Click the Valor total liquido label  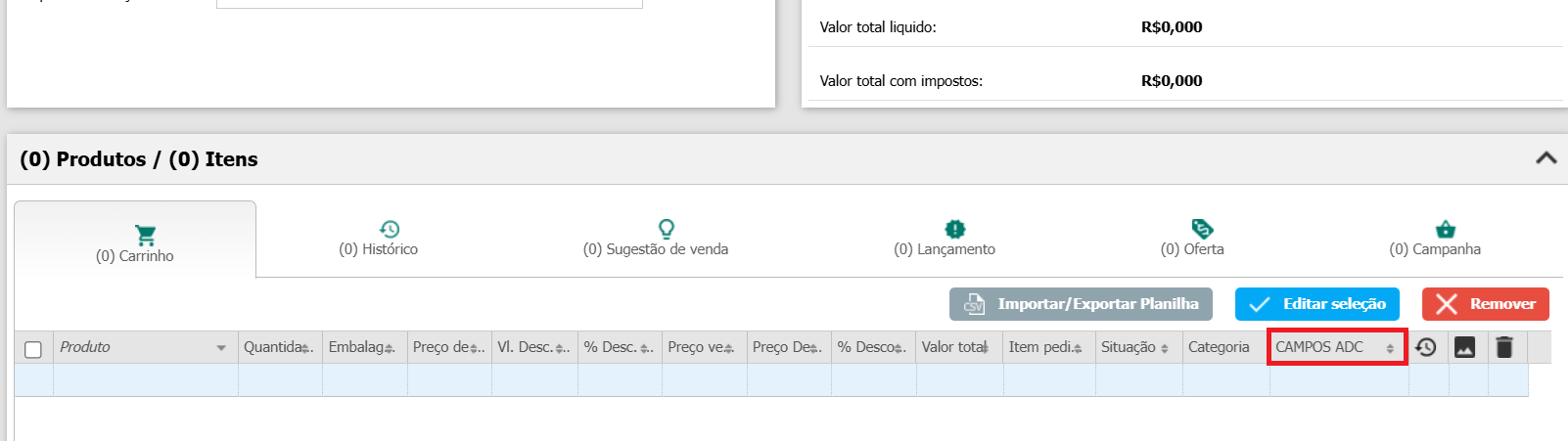(878, 27)
